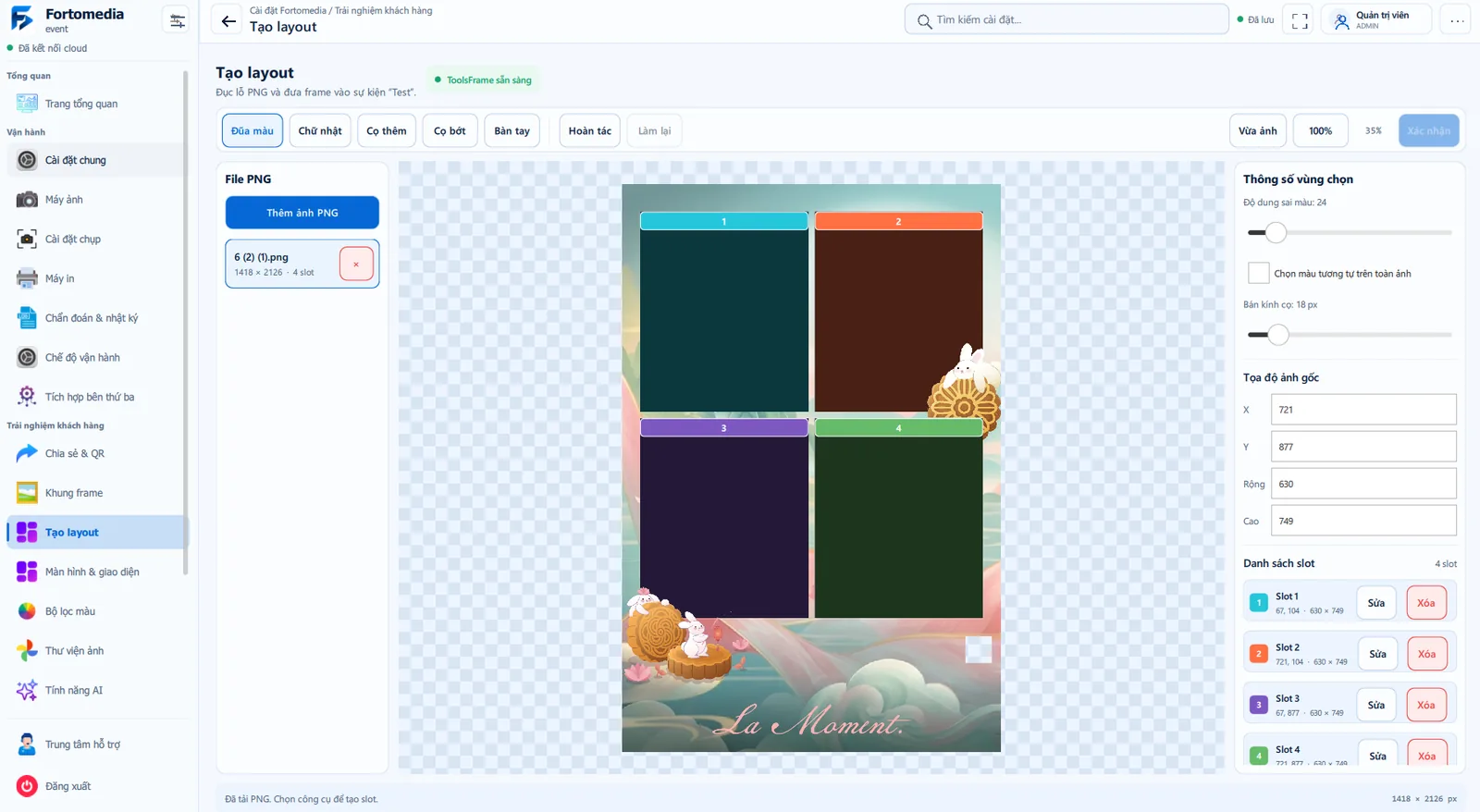The height and width of the screenshot is (812, 1480).
Task: Open Chia sẻ & QR
Action: point(96,453)
